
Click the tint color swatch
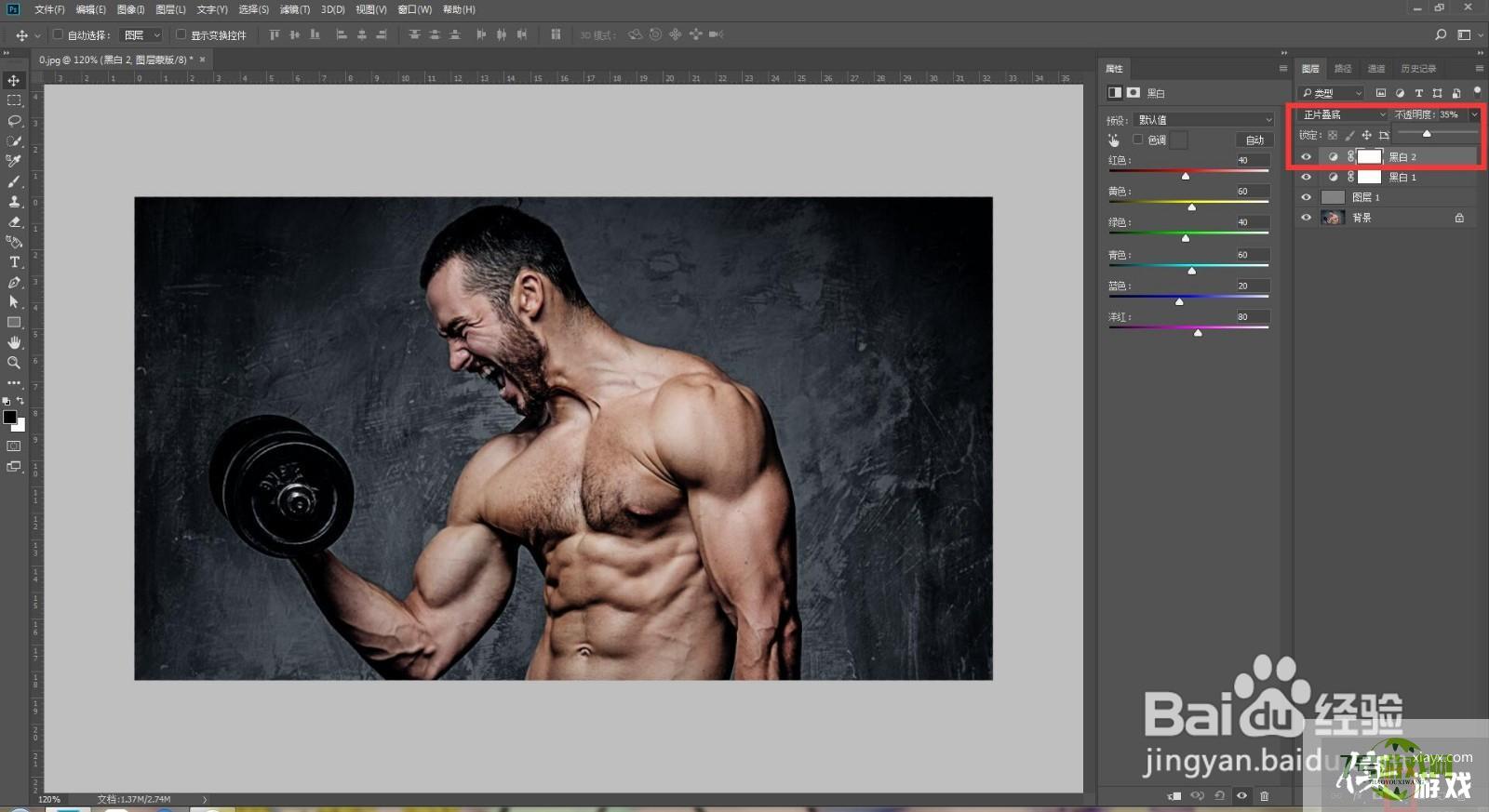pyautogui.click(x=1179, y=140)
